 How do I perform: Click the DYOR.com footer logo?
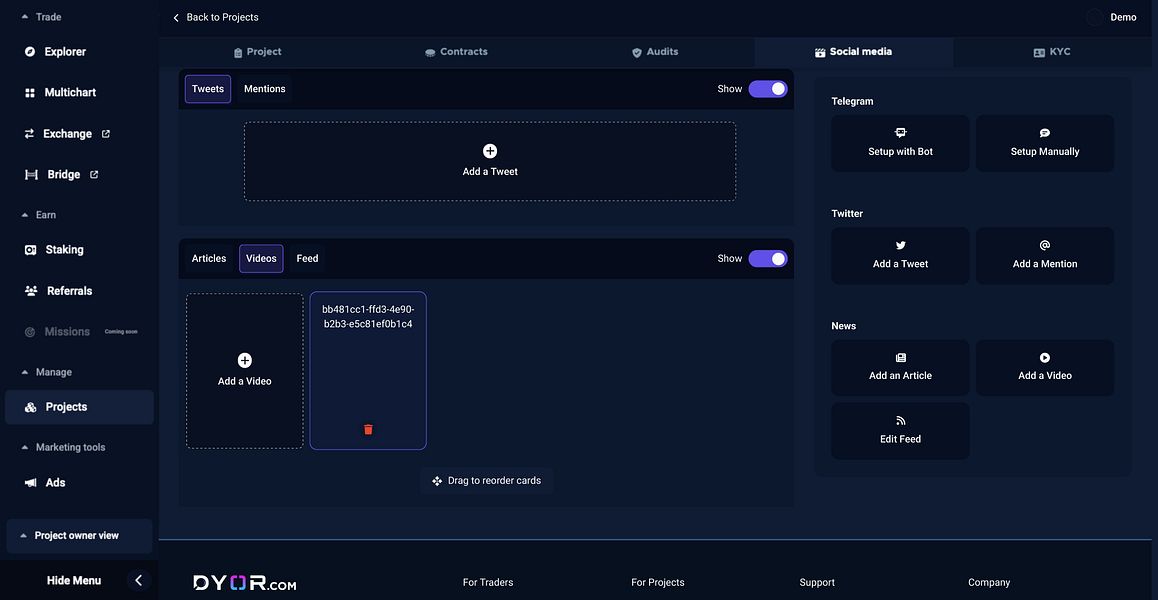coord(244,583)
